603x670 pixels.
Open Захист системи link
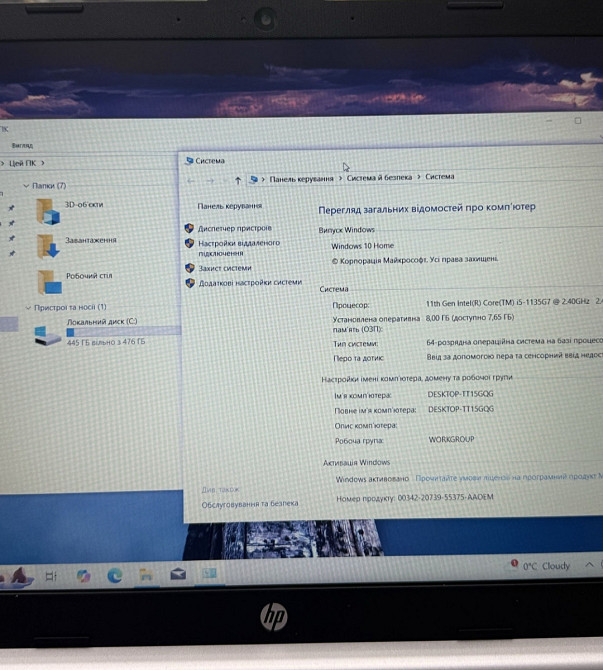pos(225,268)
